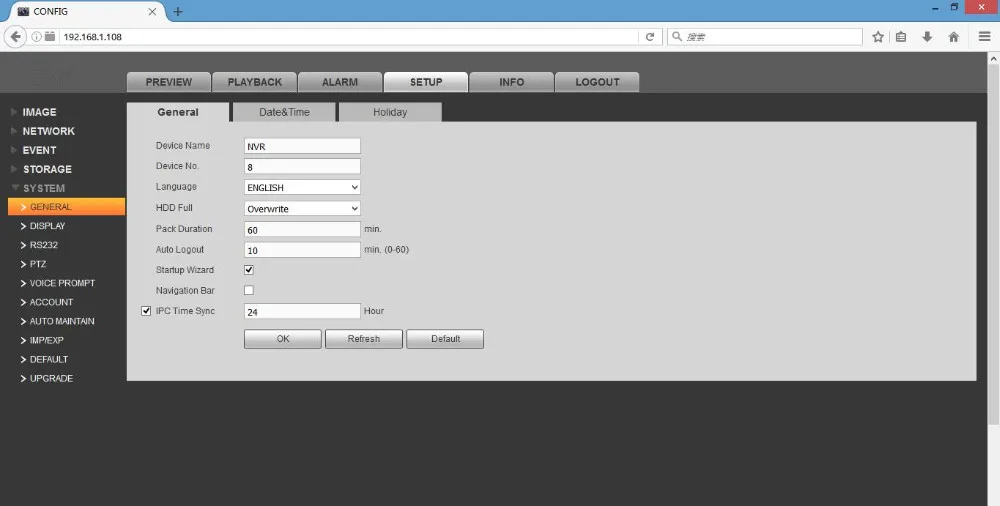Close the CONFIG browser tab
This screenshot has height=506, width=1000.
point(152,11)
